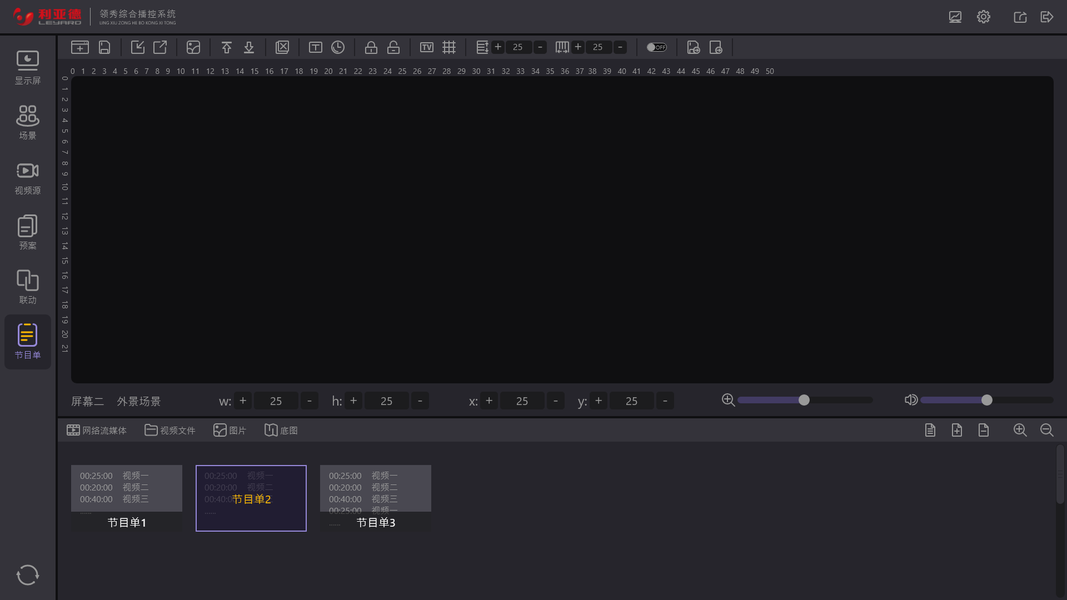Image resolution: width=1067 pixels, height=600 pixels.
Task: Decrease the column count with minus
Action: tap(620, 47)
